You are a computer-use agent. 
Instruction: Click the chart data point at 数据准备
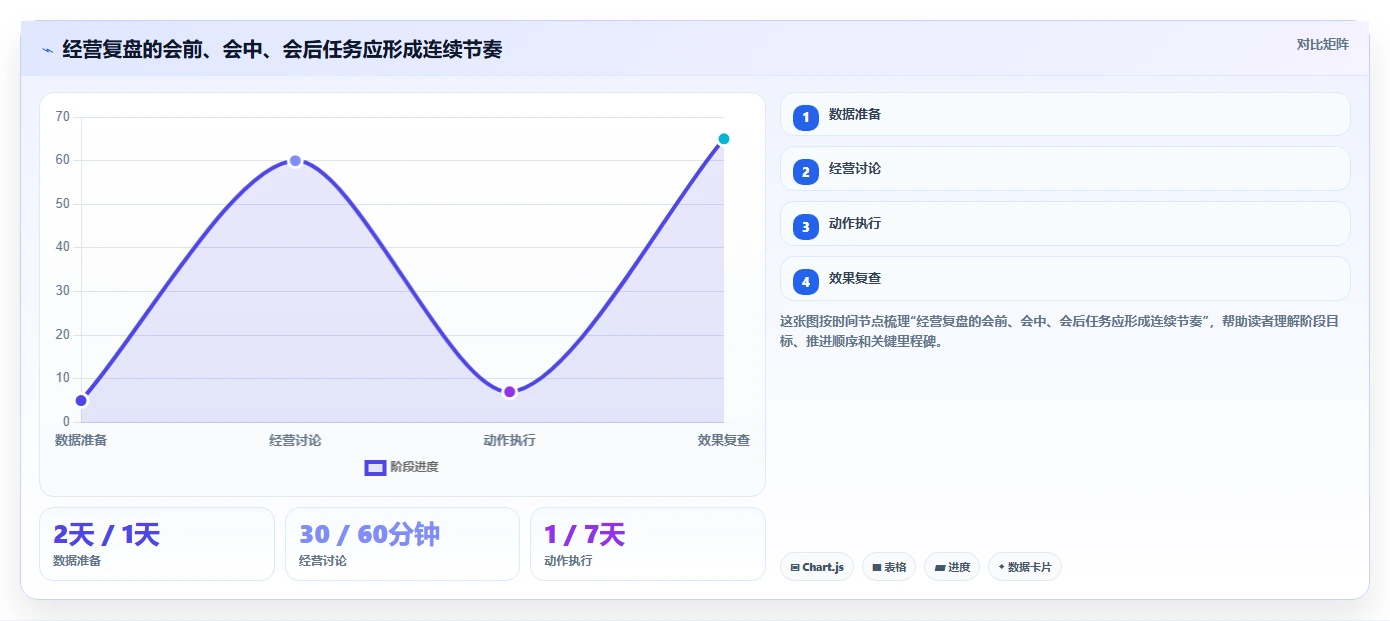[x=82, y=401]
